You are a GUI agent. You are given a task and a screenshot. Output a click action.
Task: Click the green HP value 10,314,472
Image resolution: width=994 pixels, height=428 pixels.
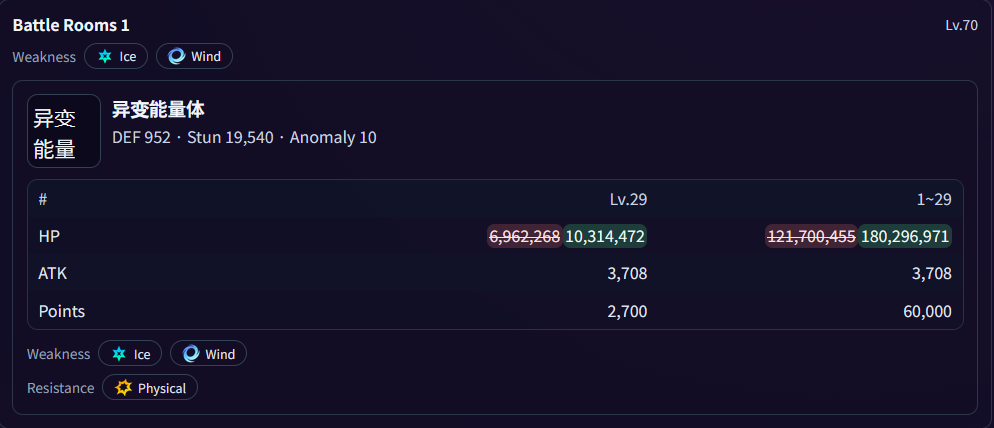pos(605,237)
